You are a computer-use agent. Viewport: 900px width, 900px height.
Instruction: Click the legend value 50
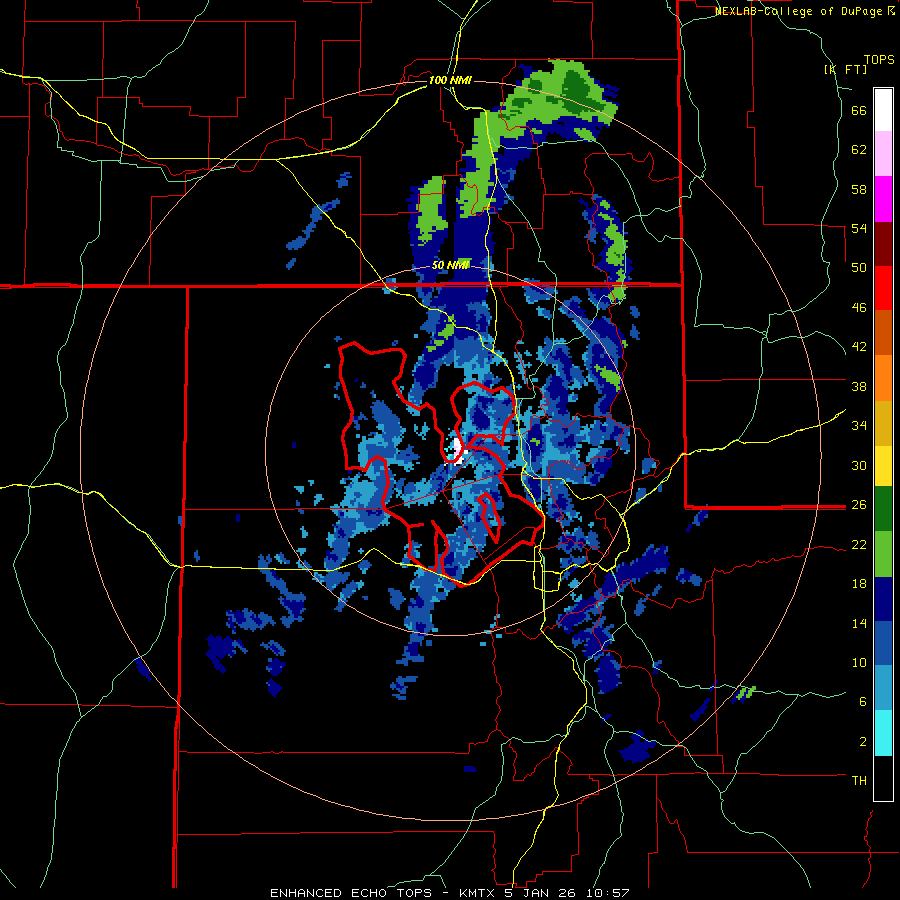point(859,268)
